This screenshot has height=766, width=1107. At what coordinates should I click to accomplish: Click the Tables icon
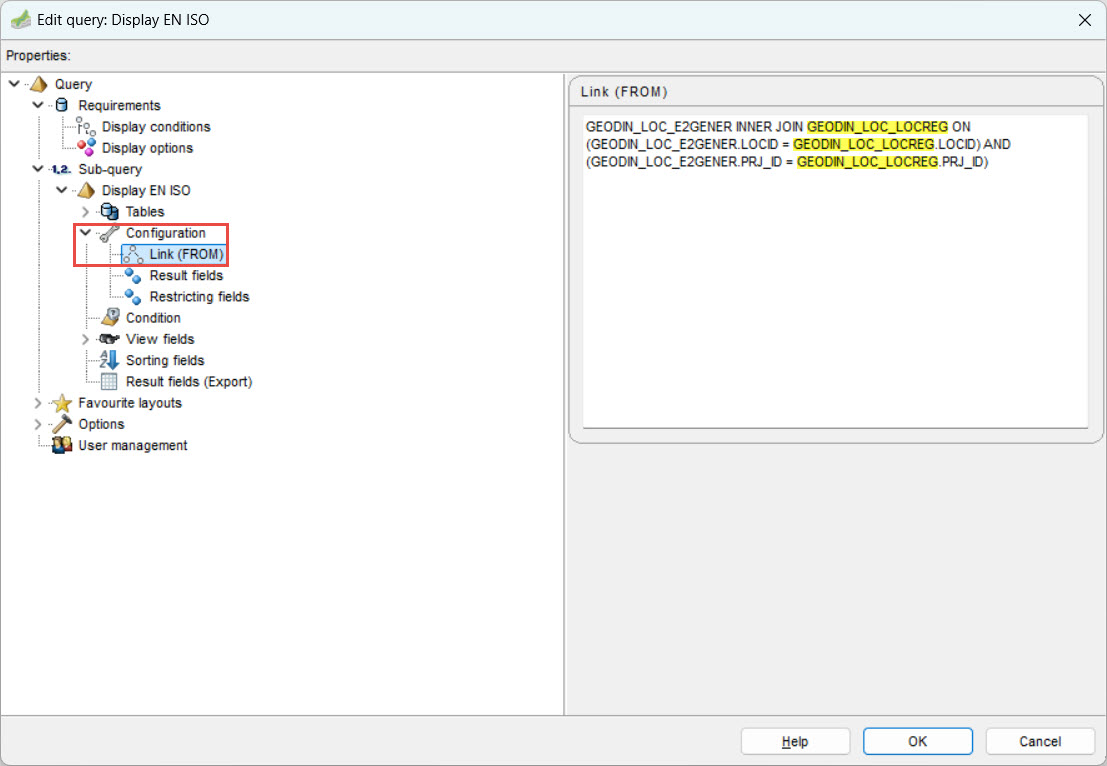tap(109, 212)
